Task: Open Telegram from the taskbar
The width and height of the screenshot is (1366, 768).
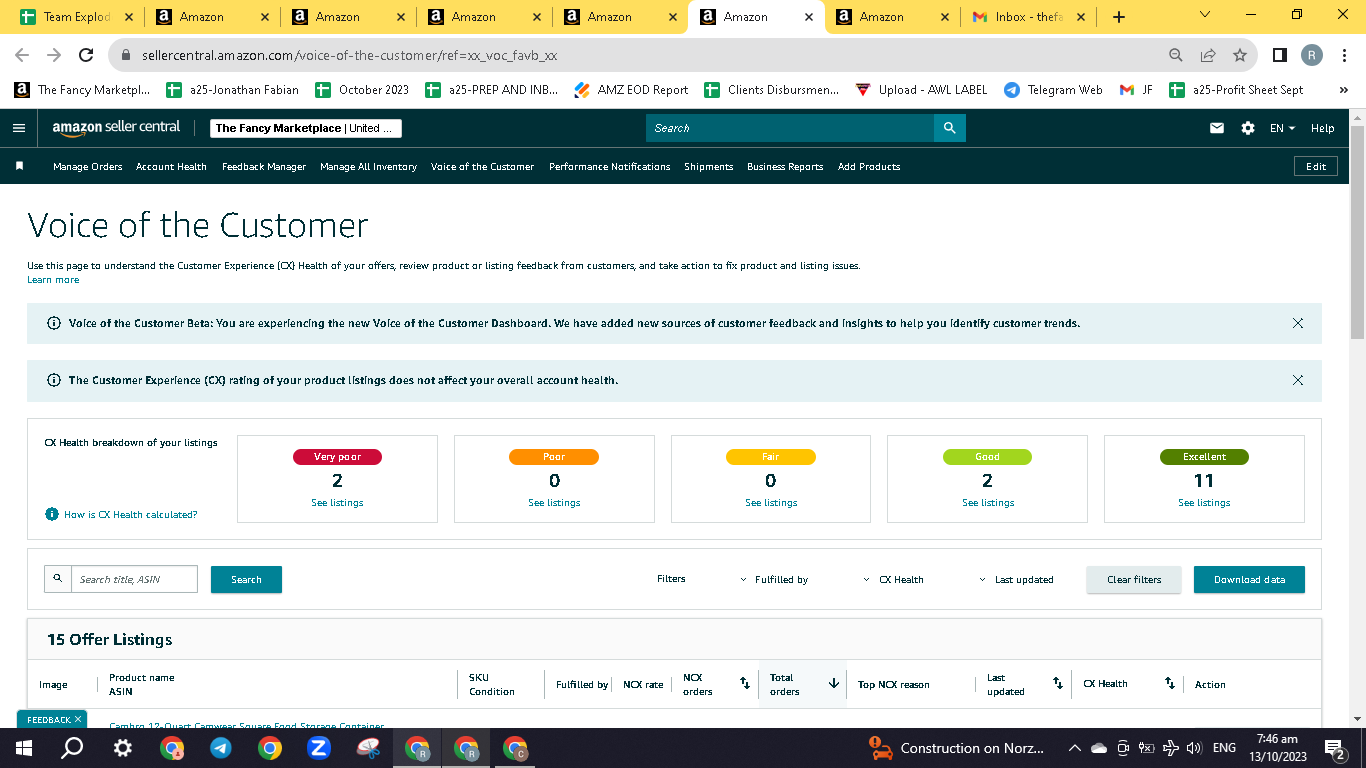Action: 221,748
